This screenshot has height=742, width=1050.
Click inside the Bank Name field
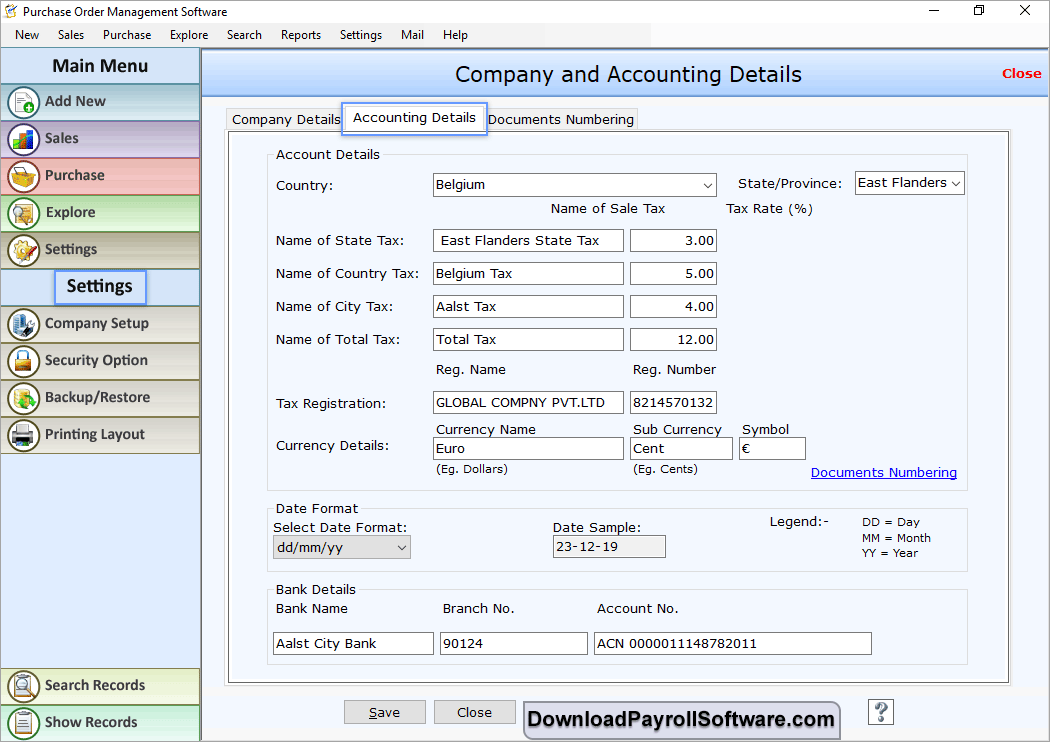click(x=352, y=643)
